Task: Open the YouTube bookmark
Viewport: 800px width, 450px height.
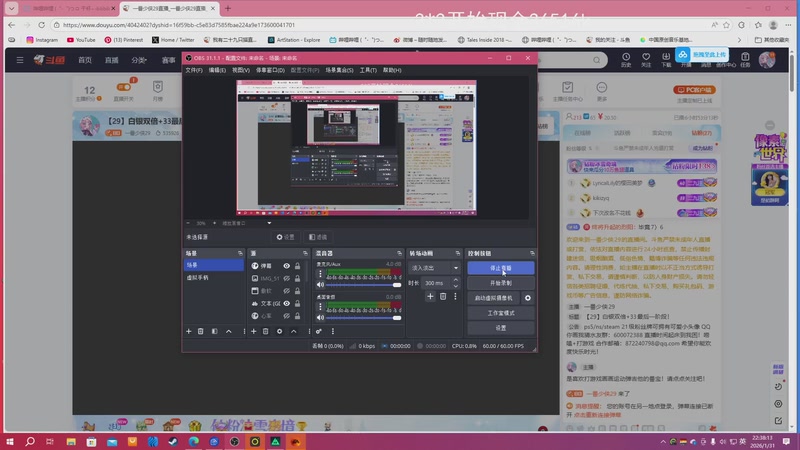Action: click(81, 39)
